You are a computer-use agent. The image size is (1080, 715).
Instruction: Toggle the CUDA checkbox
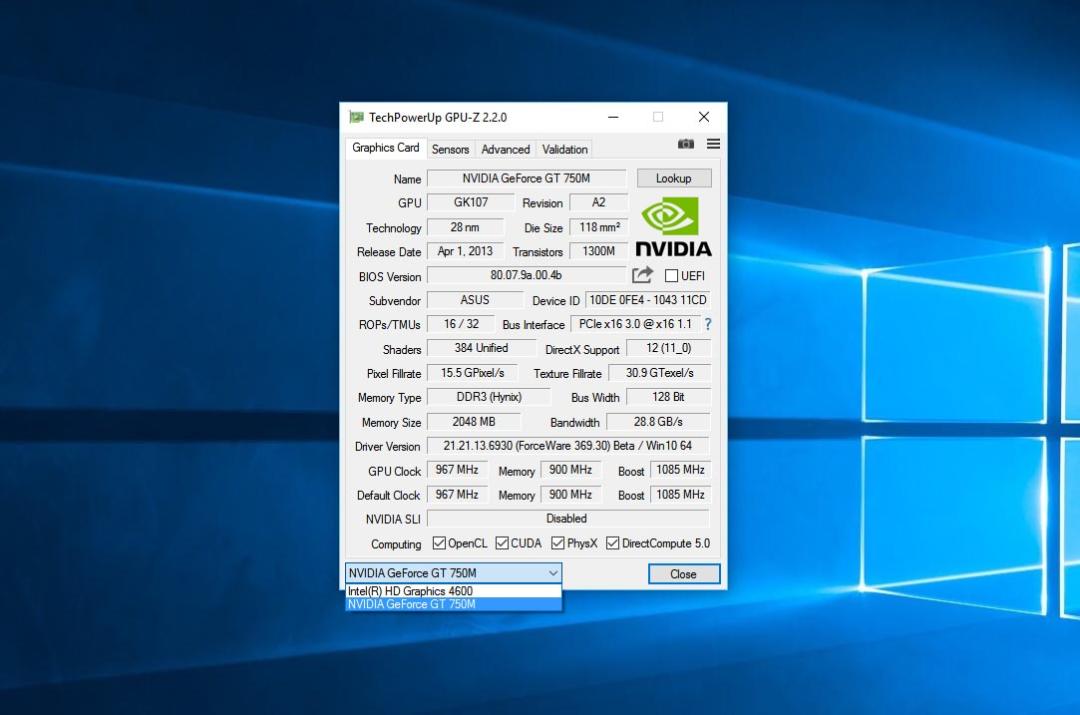[x=501, y=543]
